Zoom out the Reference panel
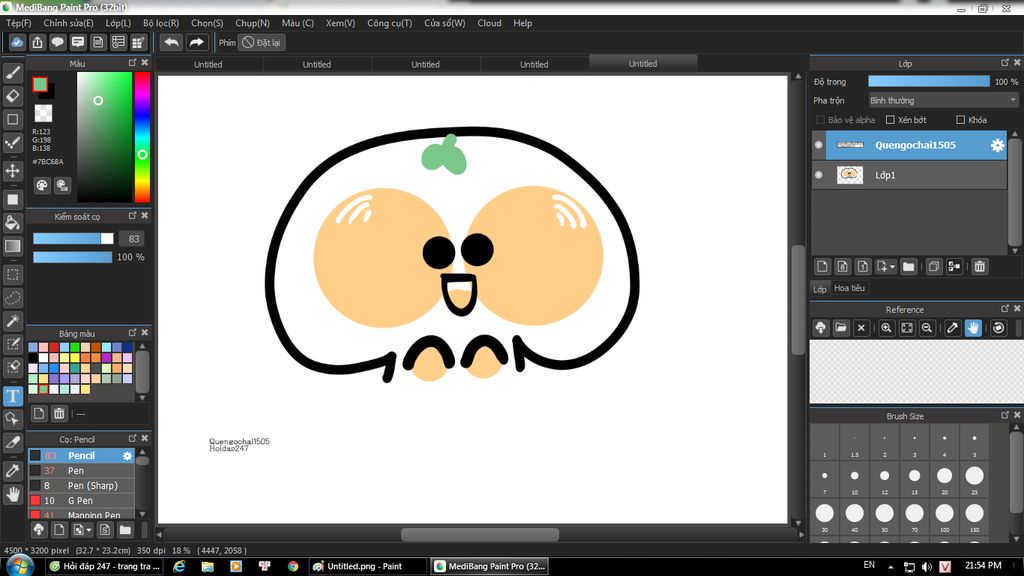The width and height of the screenshot is (1024, 576). [927, 328]
